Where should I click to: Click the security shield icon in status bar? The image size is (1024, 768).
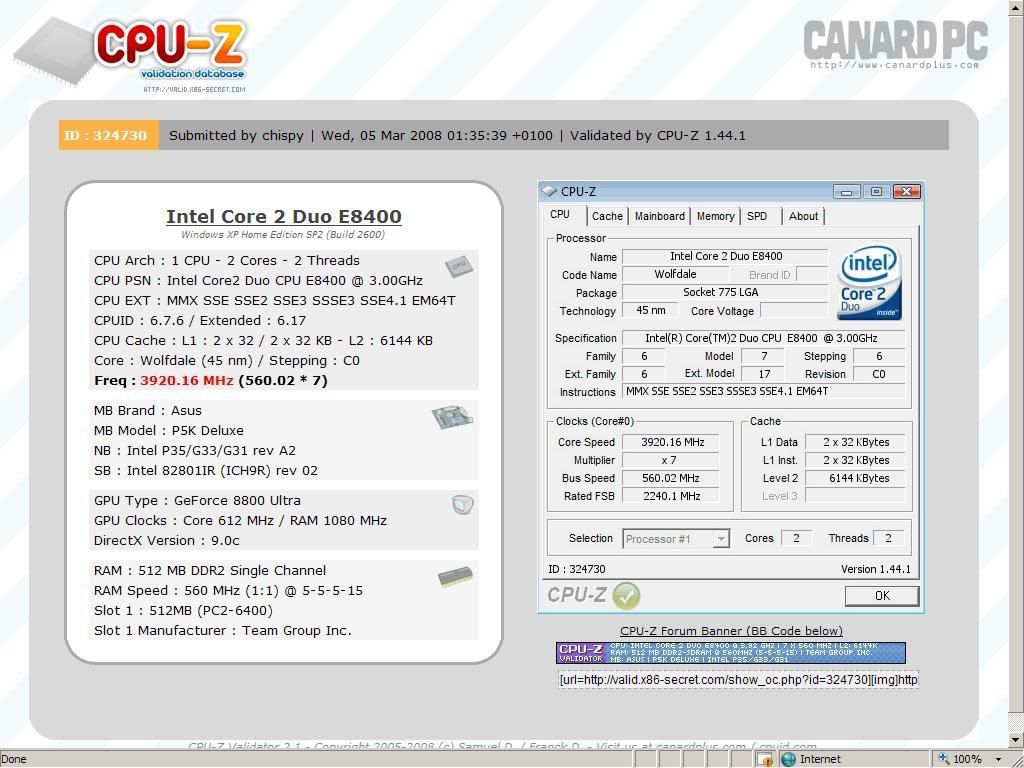[765, 759]
